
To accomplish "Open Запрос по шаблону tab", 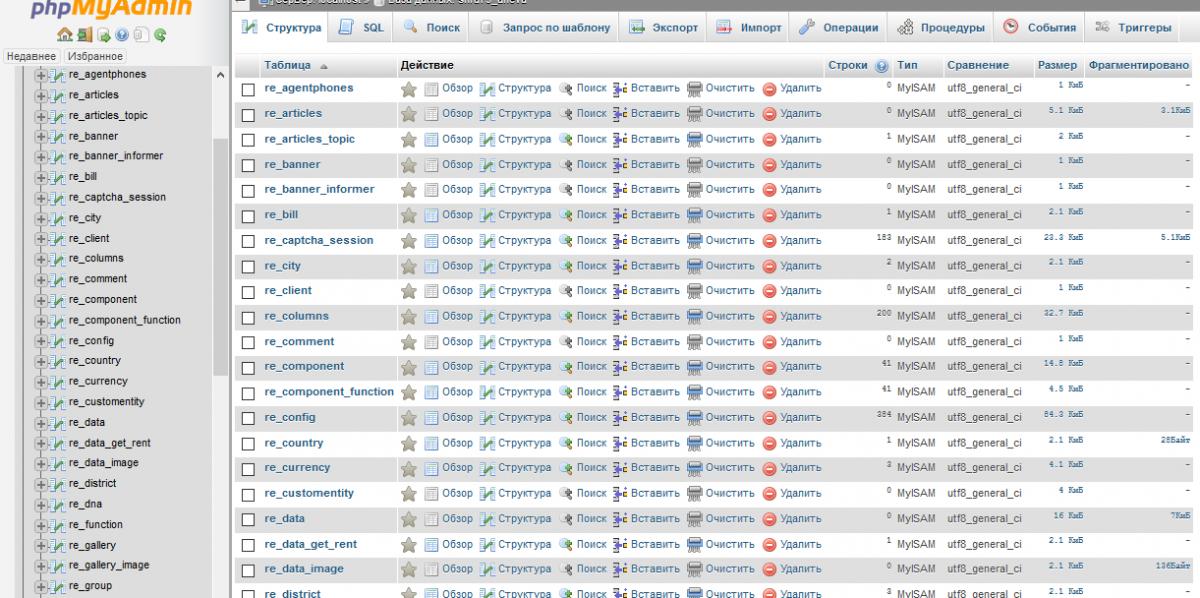I will (543, 28).
